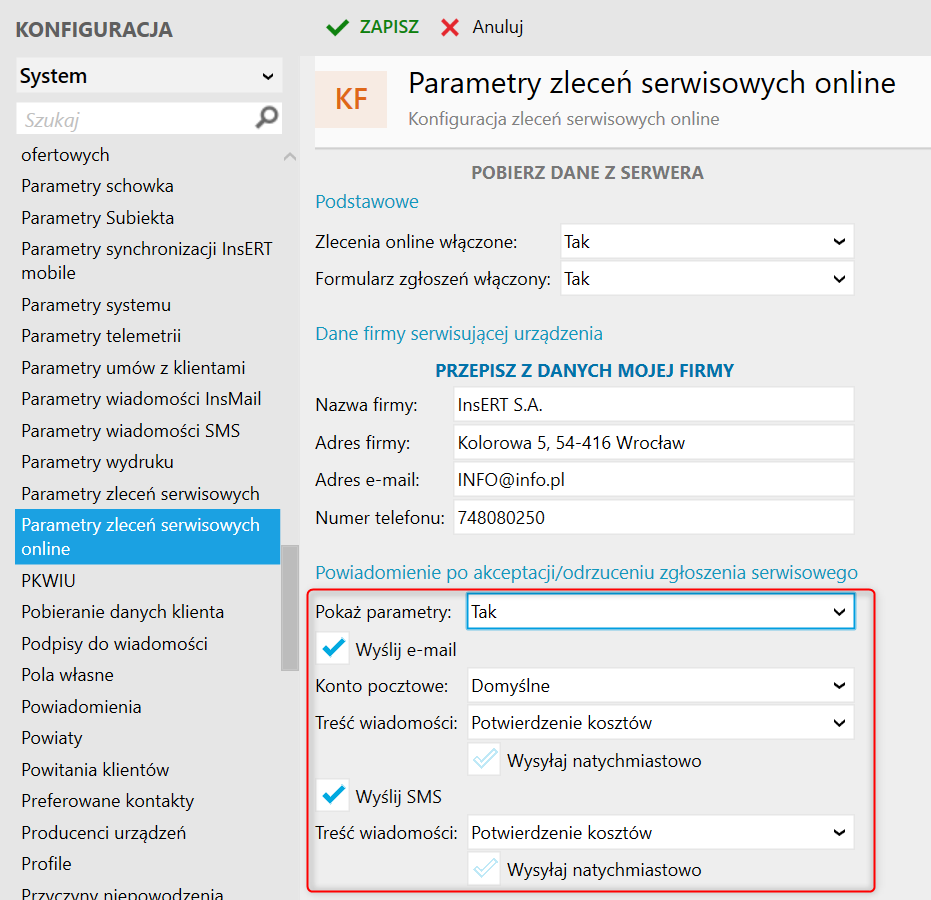This screenshot has width=931, height=900.
Task: Select Parametry wiadomości SMS in sidebar
Action: [x=131, y=431]
